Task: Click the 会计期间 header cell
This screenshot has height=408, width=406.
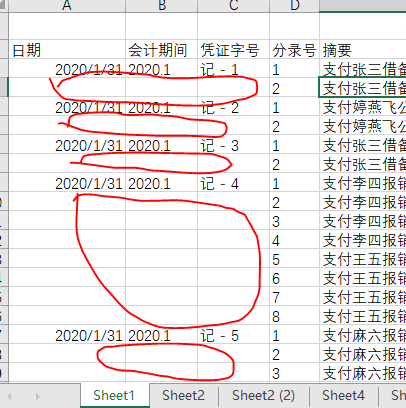Action: [162, 50]
